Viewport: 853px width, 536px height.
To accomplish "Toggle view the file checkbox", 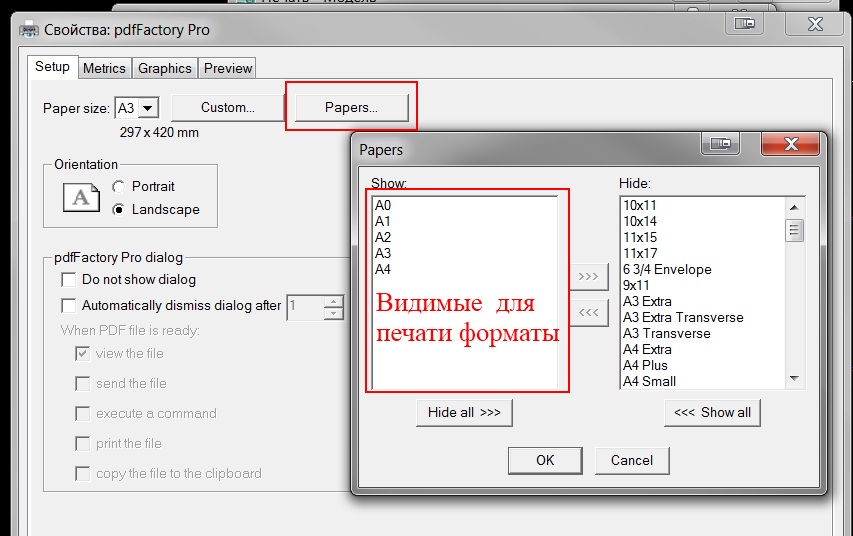I will (82, 354).
